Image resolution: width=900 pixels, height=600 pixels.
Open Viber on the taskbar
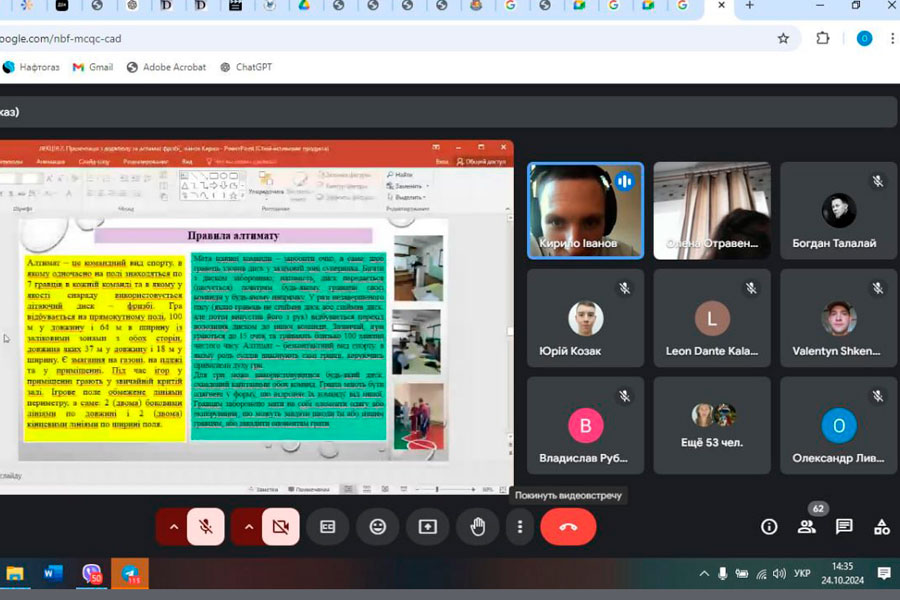pos(92,573)
